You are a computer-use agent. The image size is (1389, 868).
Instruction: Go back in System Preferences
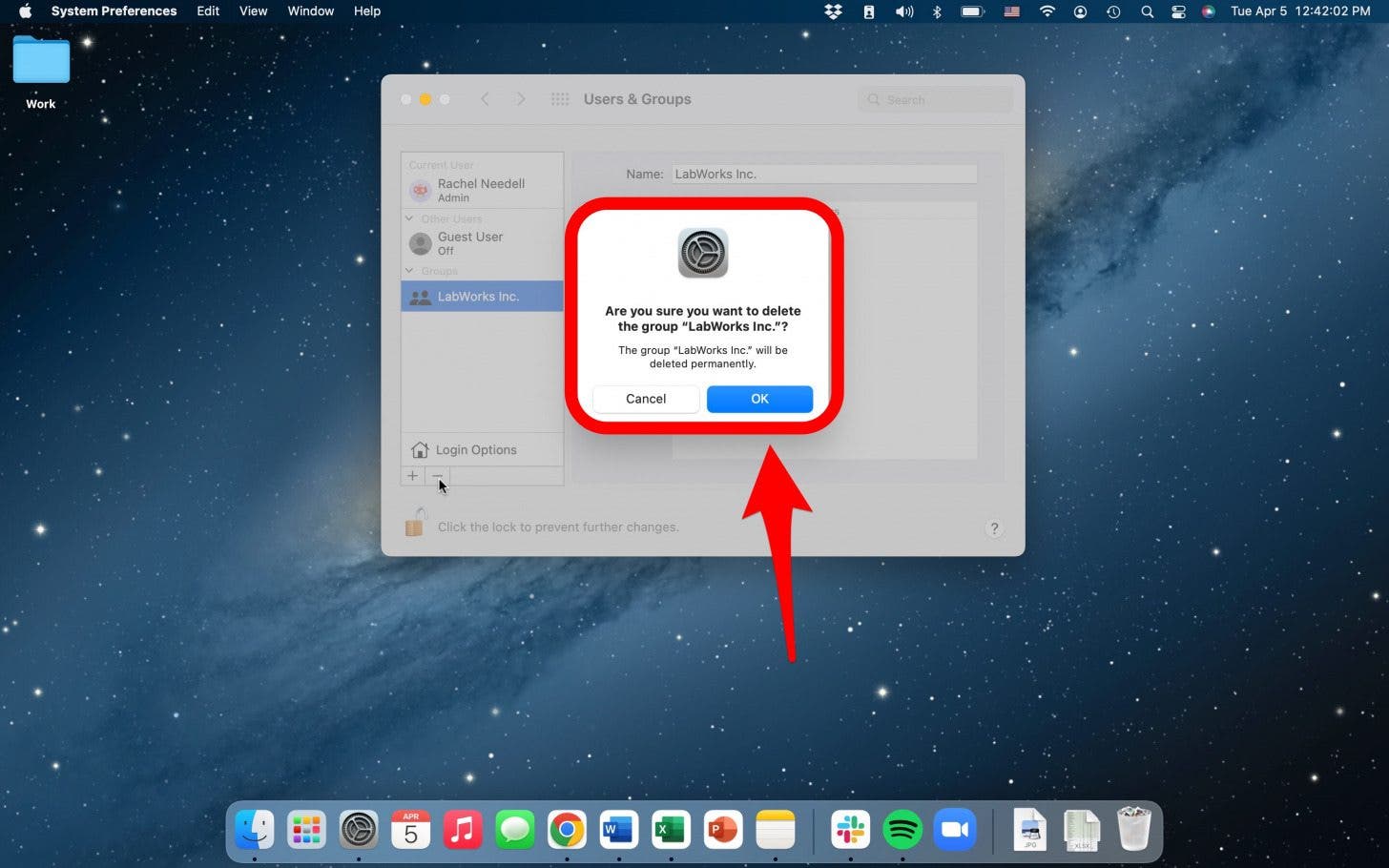485,99
